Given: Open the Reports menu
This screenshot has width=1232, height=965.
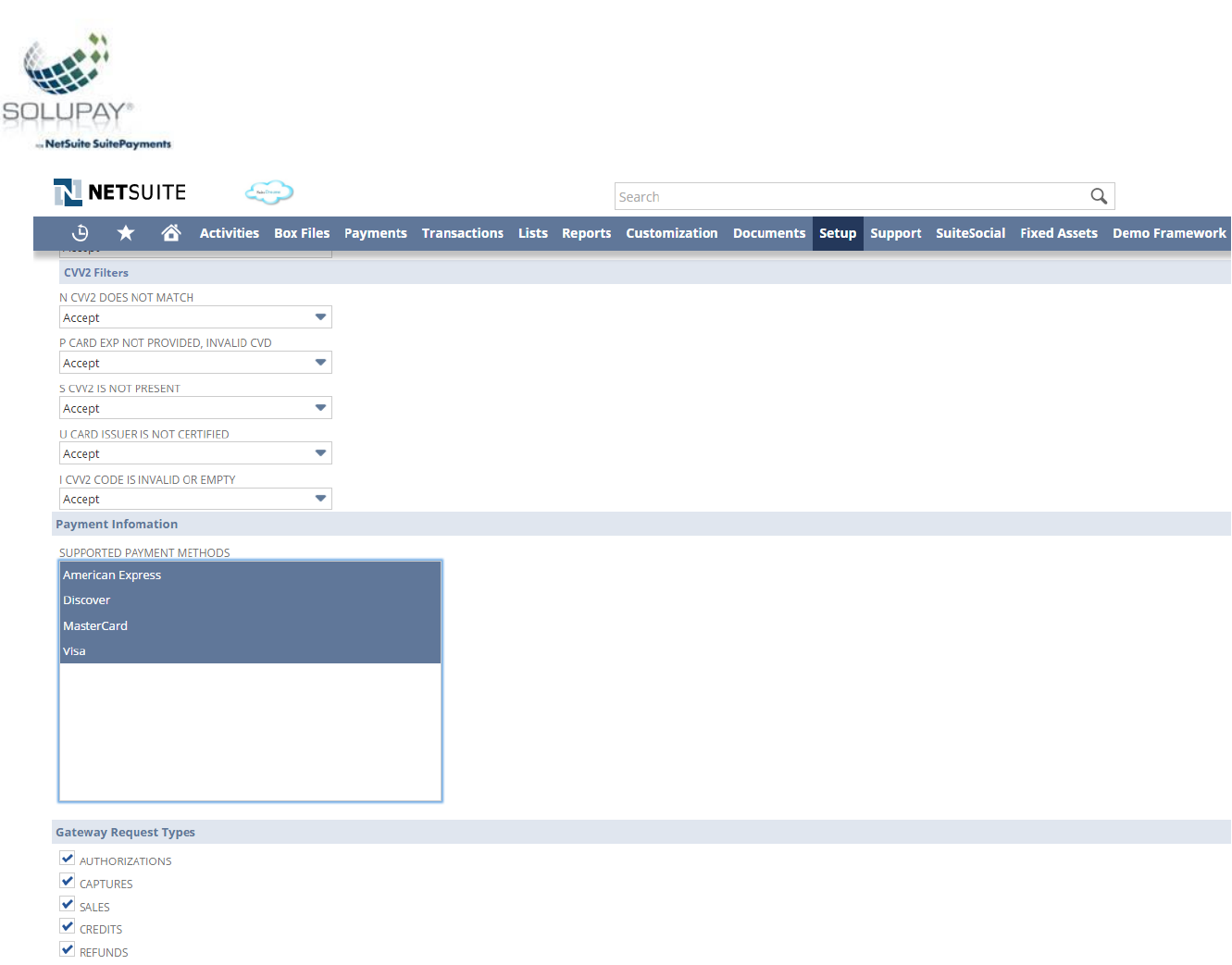Looking at the screenshot, I should (587, 233).
